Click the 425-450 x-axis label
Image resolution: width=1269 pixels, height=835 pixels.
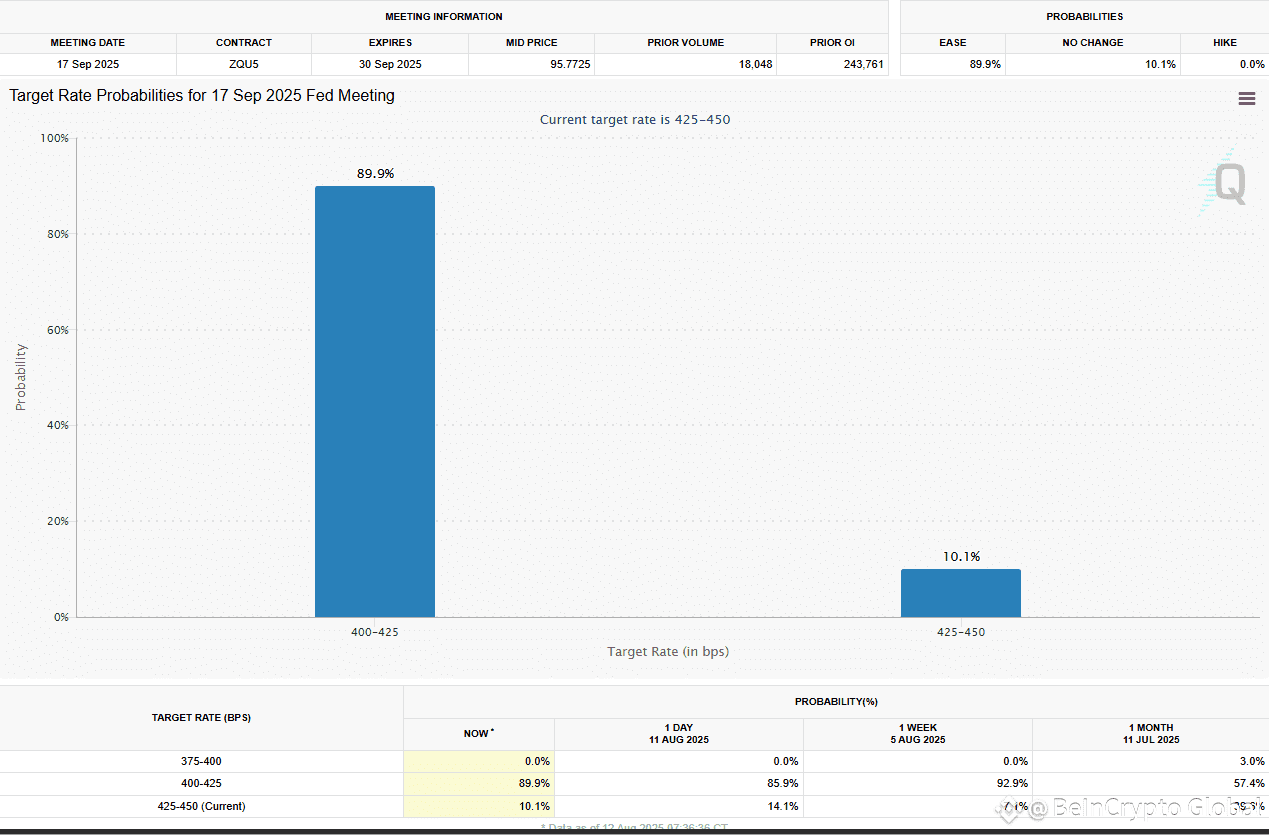click(961, 632)
